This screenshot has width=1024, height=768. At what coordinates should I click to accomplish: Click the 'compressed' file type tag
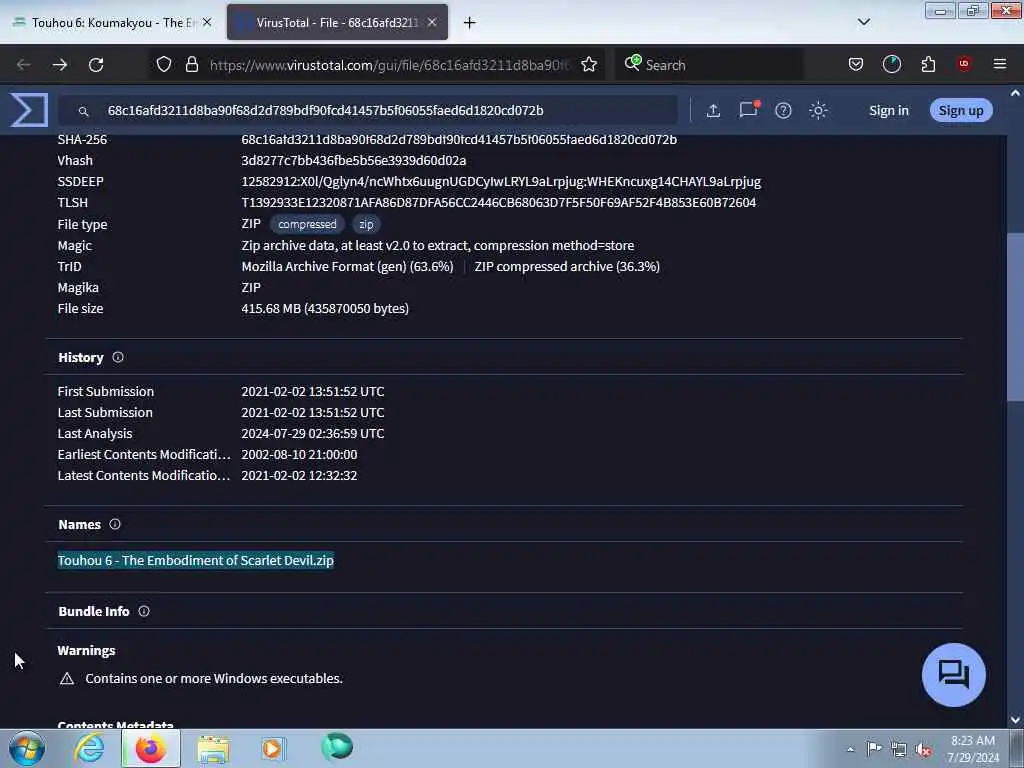pyautogui.click(x=307, y=224)
